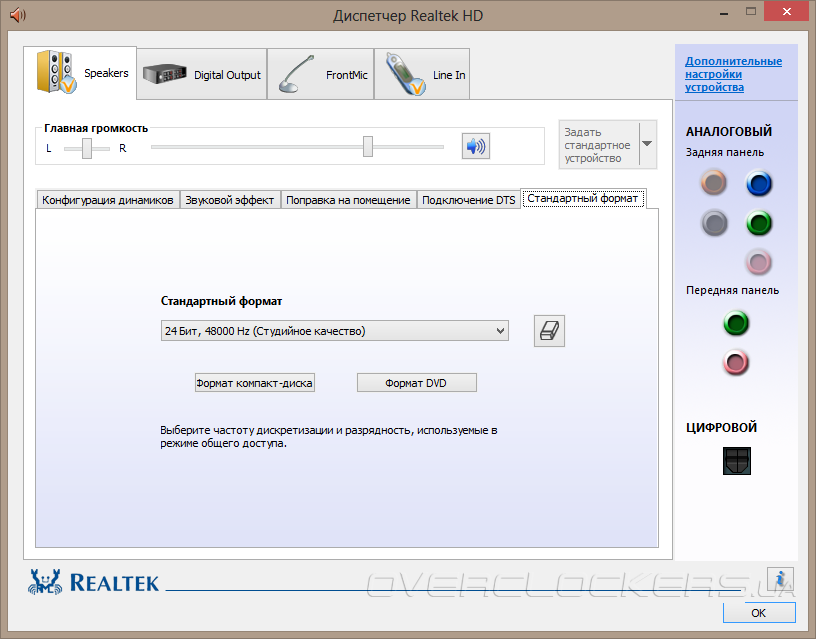Click the speaker icon in title bar

18,15
